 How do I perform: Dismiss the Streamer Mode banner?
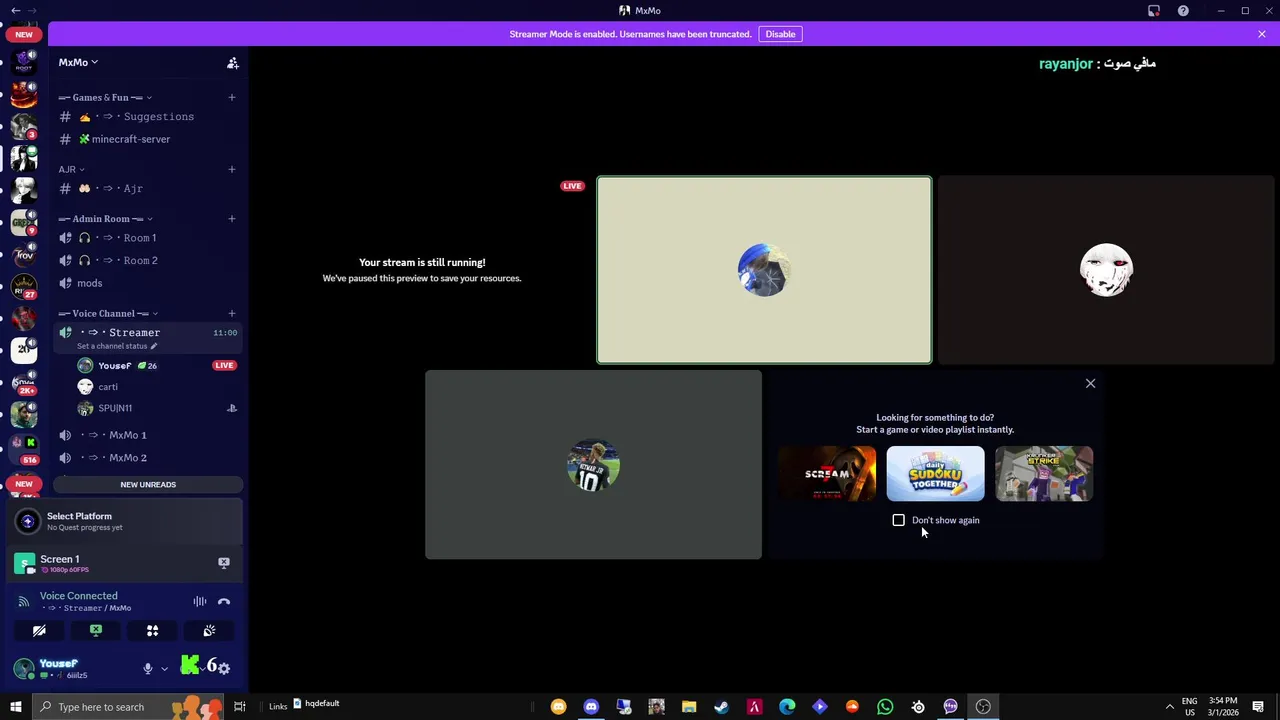pyautogui.click(x=1261, y=34)
